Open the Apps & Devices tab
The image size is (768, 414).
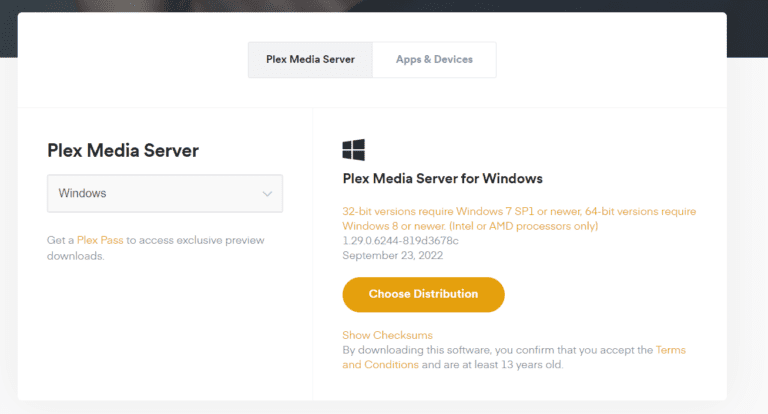(434, 60)
